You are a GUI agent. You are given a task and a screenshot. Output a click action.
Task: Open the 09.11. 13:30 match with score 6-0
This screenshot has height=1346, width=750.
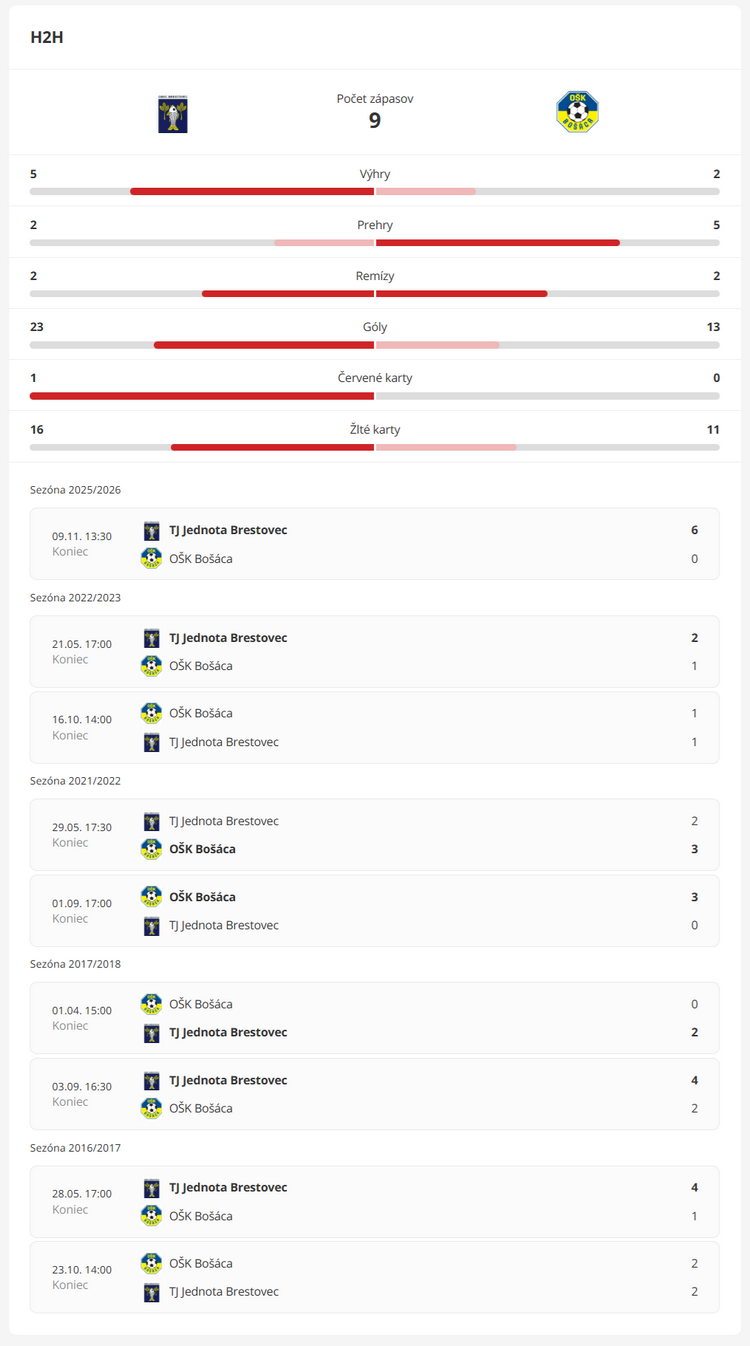click(x=374, y=544)
